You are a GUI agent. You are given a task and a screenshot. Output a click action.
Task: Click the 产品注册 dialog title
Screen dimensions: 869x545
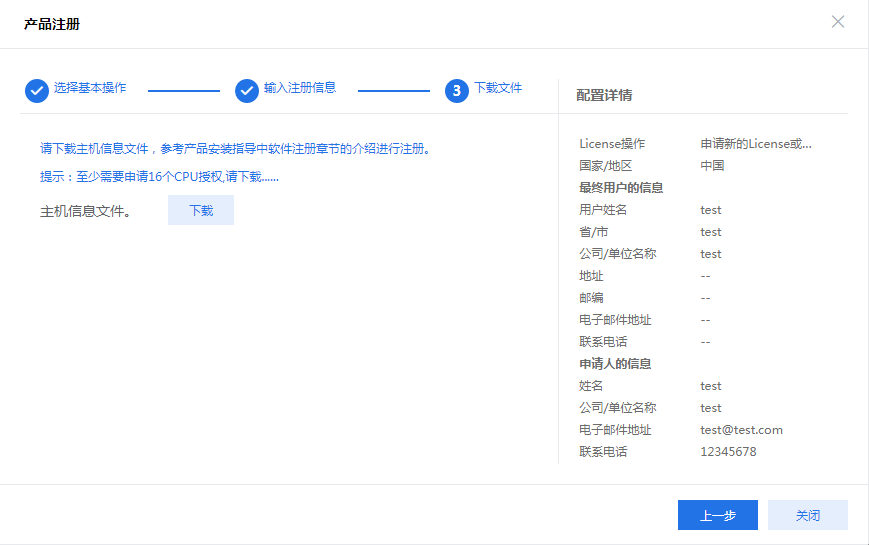[52, 24]
